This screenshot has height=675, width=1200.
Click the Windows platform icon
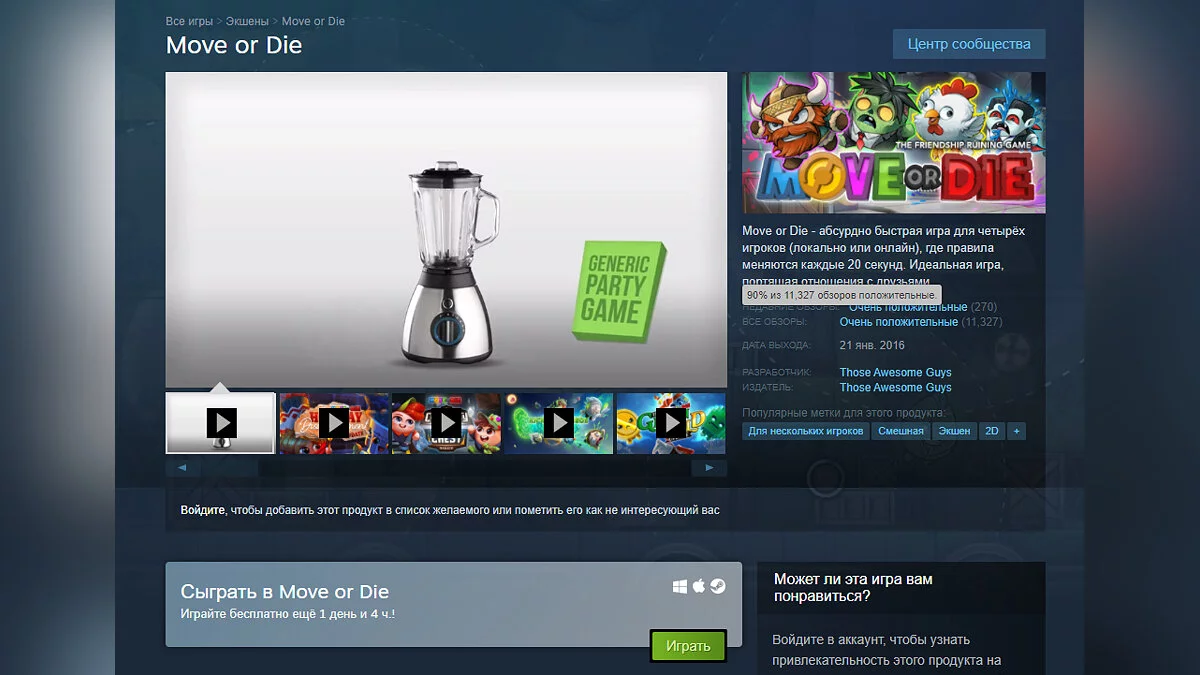pyautogui.click(x=680, y=587)
